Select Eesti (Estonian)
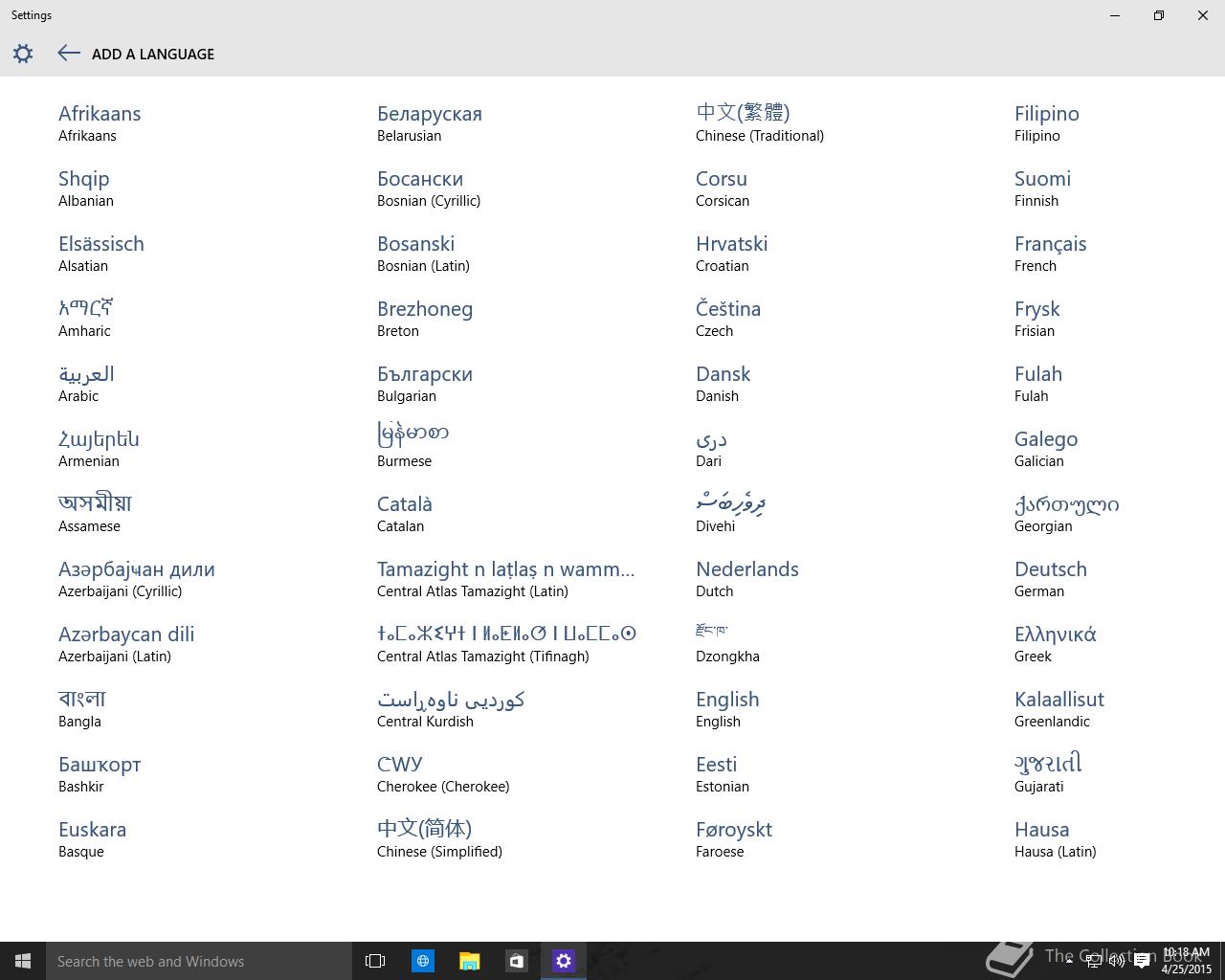Image resolution: width=1225 pixels, height=980 pixels. pyautogui.click(x=723, y=774)
